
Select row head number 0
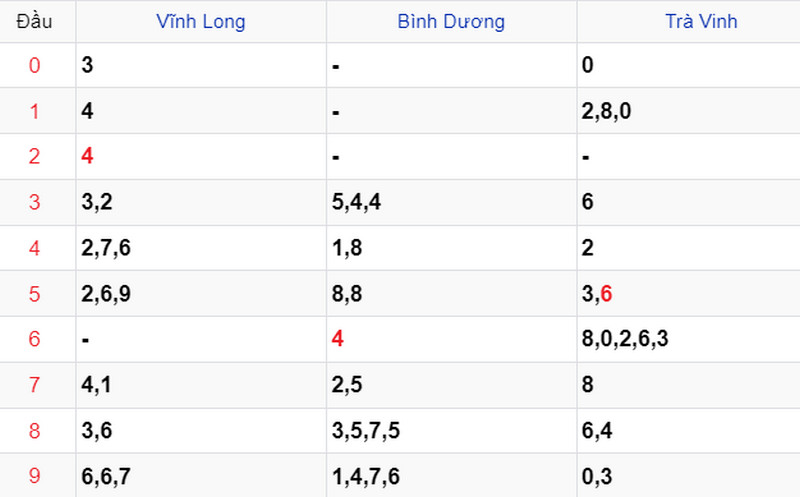coord(35,66)
